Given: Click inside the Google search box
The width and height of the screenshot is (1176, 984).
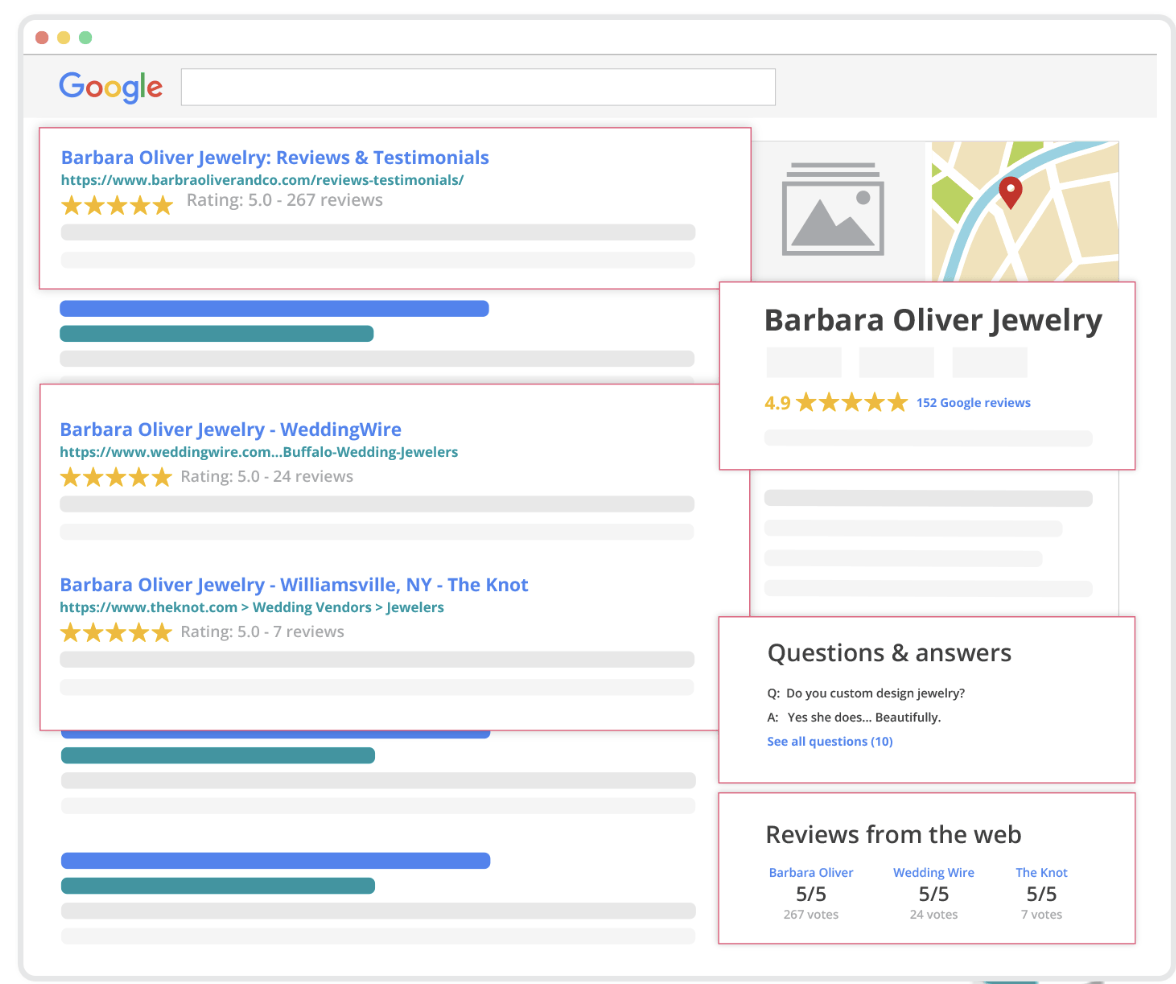Looking at the screenshot, I should click(x=478, y=87).
